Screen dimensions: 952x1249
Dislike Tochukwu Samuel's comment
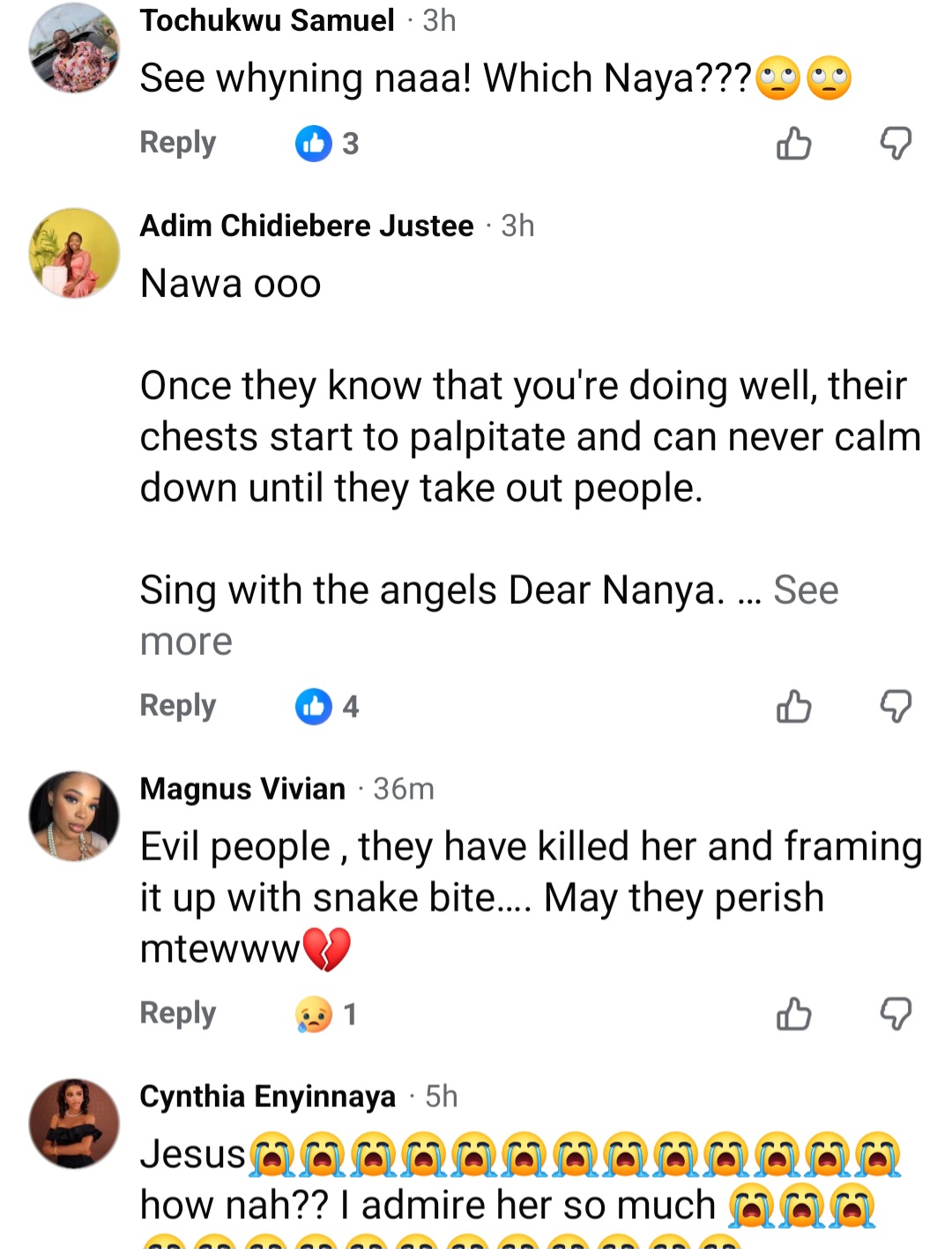pos(896,143)
